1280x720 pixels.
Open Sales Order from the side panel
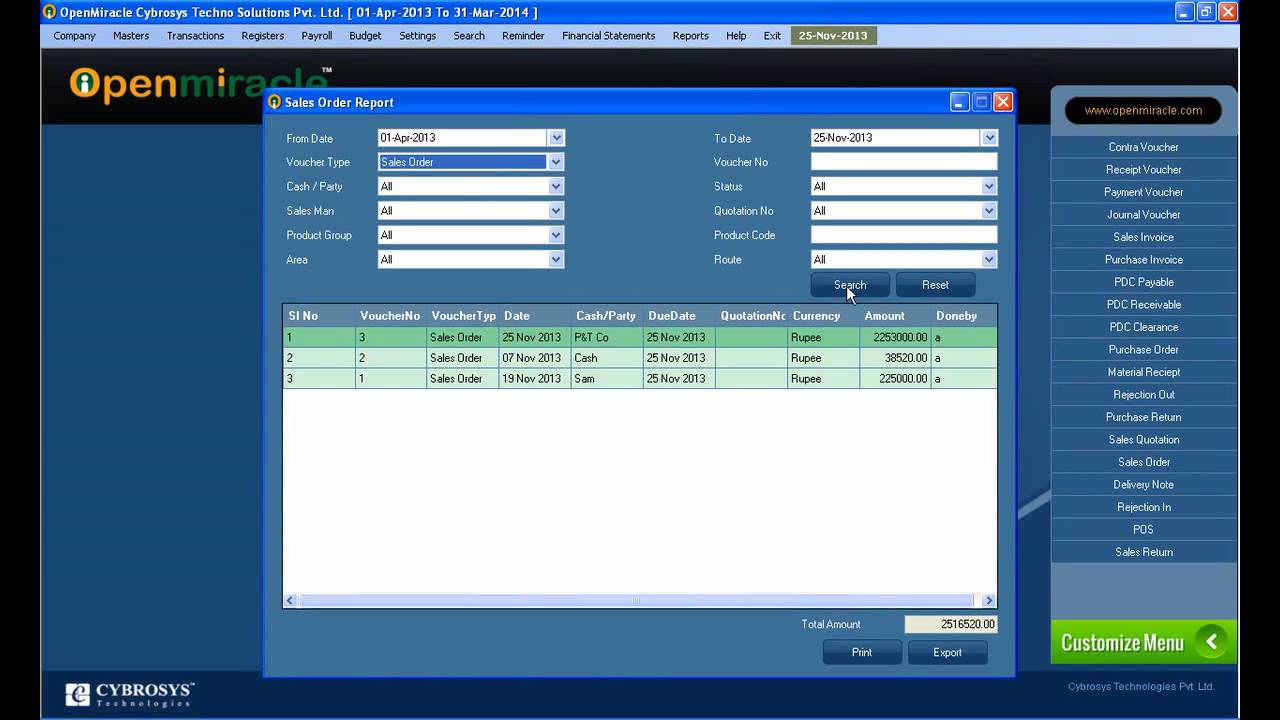coord(1143,462)
